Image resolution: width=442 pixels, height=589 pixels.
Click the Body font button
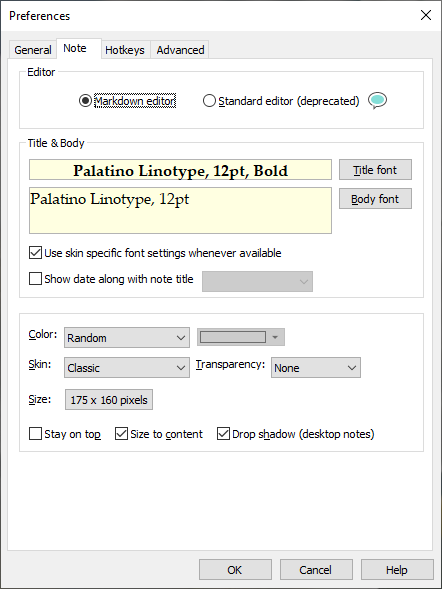click(375, 199)
